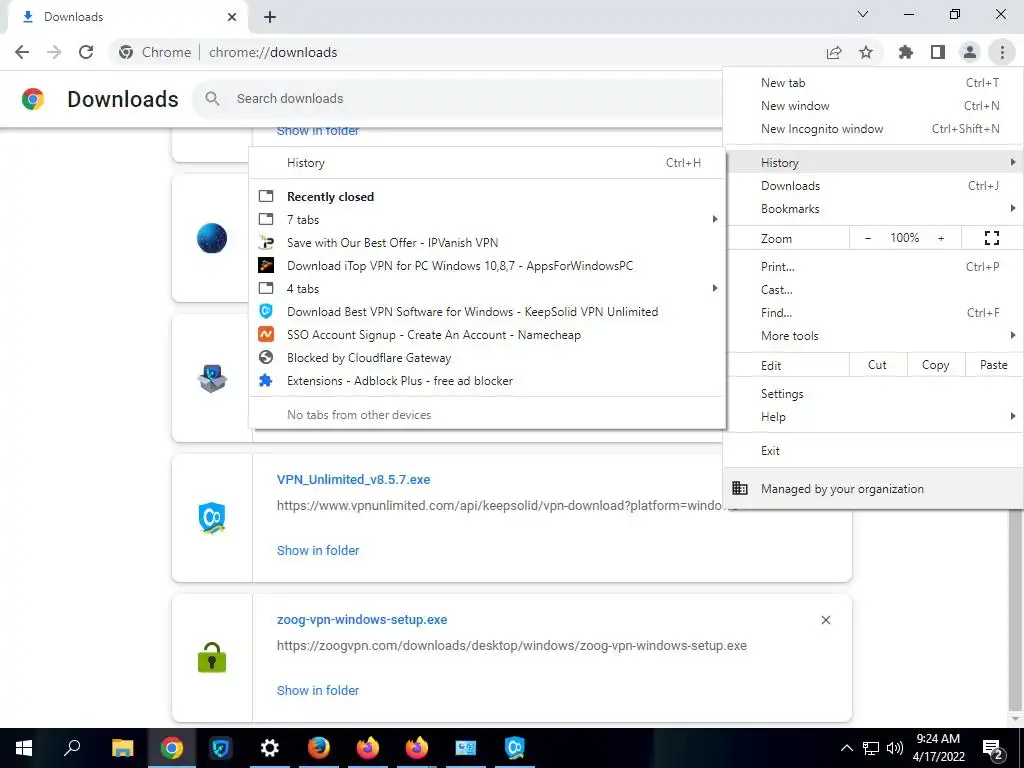The width and height of the screenshot is (1024, 768).
Task: Select New tab in Chrome menu
Action: coord(873,83)
